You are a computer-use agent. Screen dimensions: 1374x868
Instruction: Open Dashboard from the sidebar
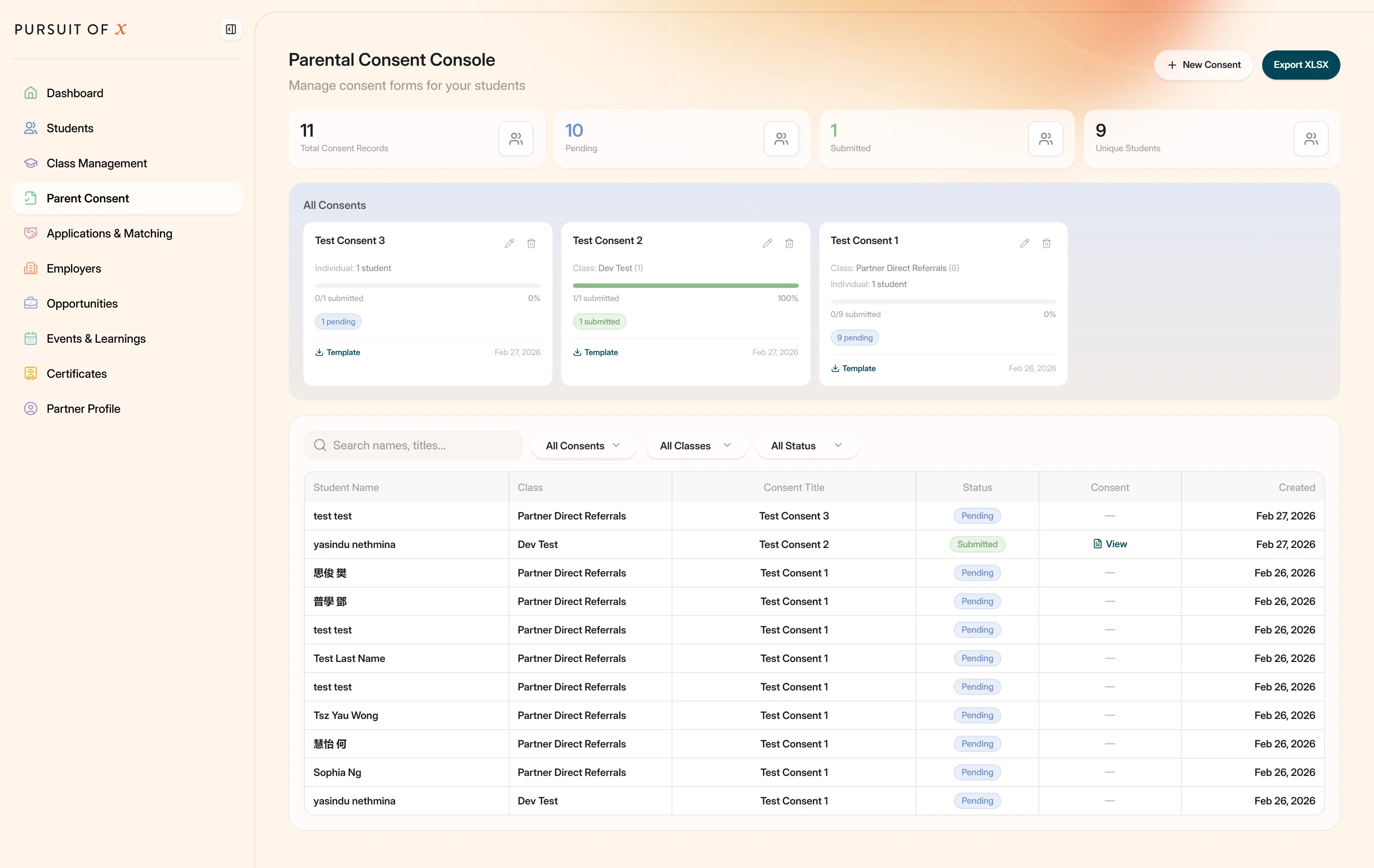(x=127, y=93)
